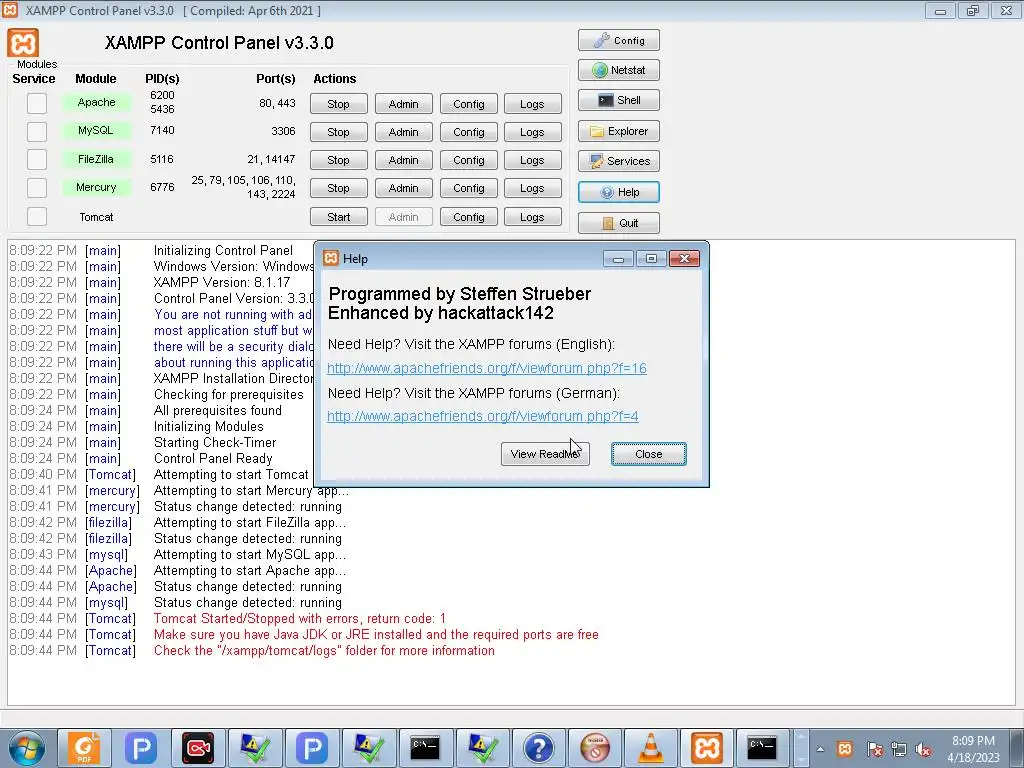This screenshot has height=768, width=1024.
Task: View Mercury Logs
Action: tap(532, 188)
